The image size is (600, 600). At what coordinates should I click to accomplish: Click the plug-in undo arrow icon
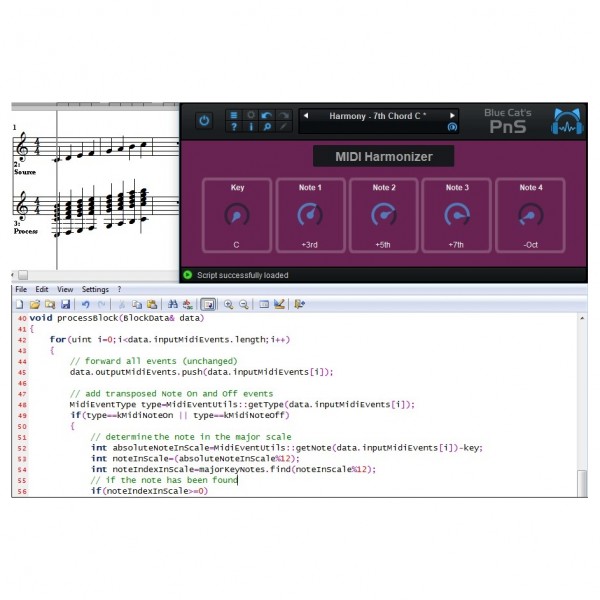click(267, 115)
